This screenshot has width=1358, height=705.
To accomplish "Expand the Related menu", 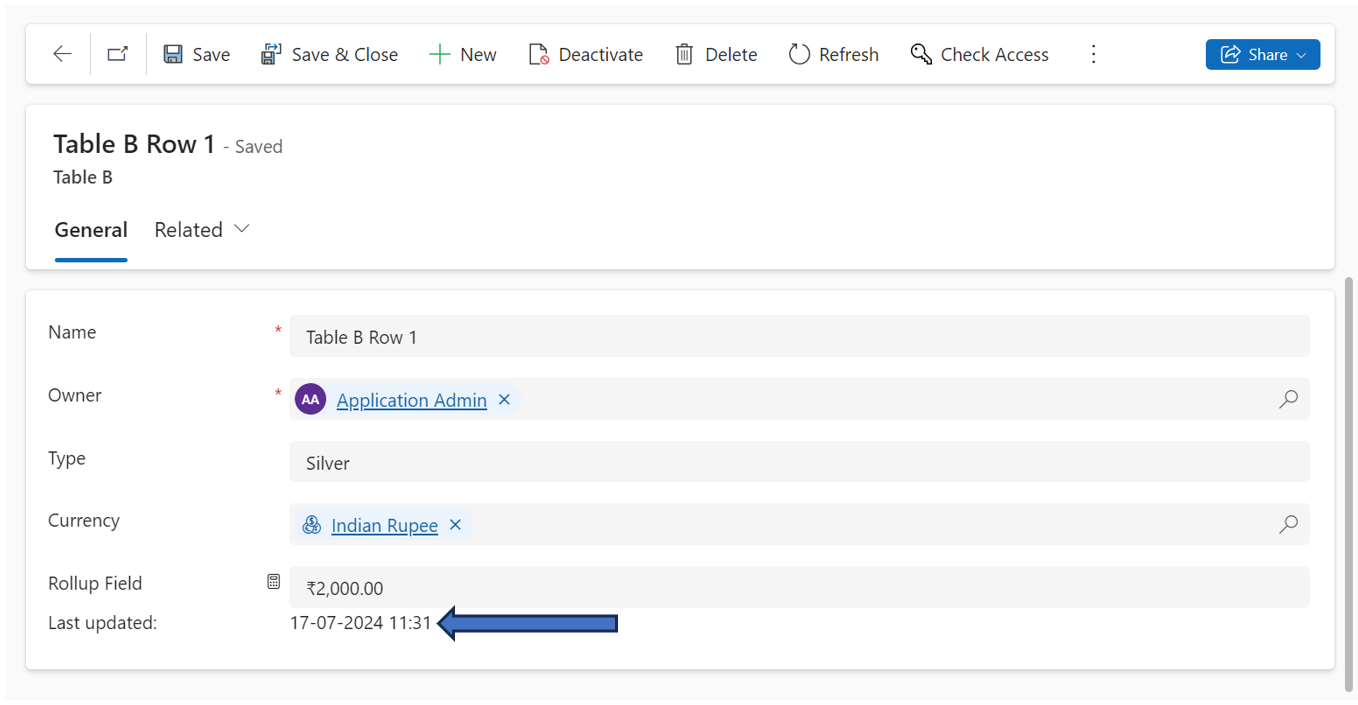I will [202, 229].
